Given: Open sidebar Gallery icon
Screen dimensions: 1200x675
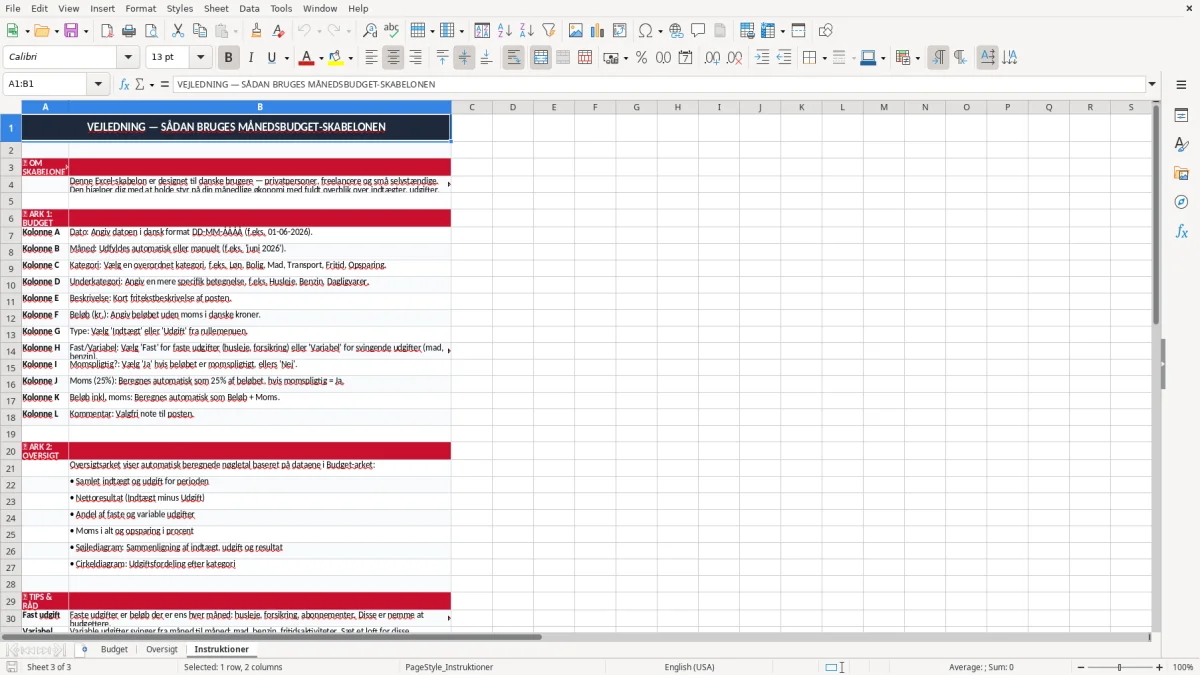Looking at the screenshot, I should [x=1181, y=173].
